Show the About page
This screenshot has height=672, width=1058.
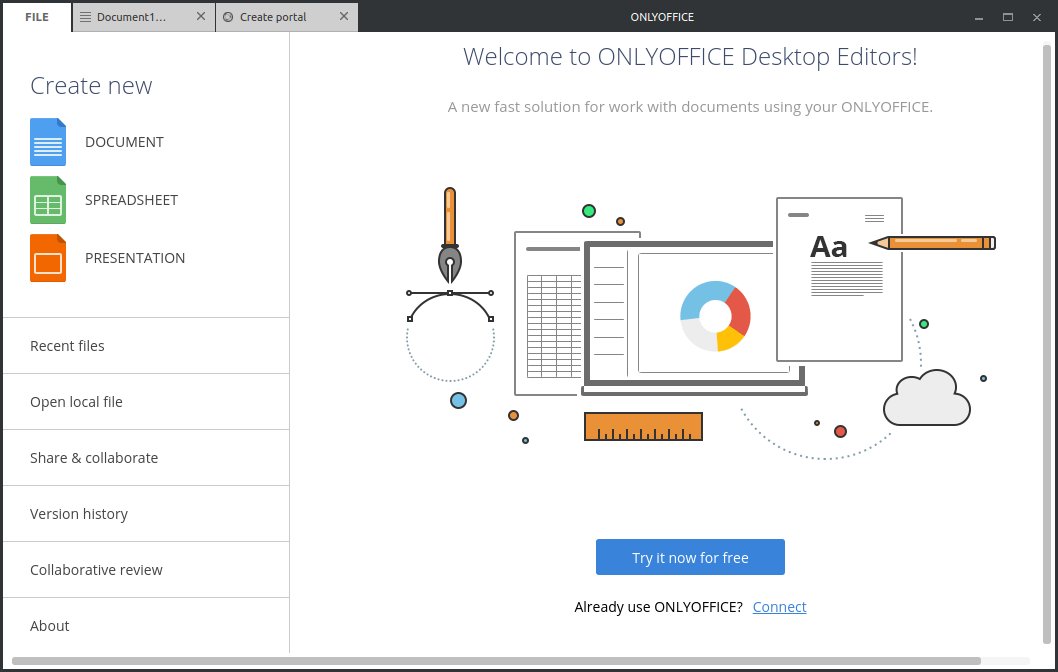pos(49,625)
